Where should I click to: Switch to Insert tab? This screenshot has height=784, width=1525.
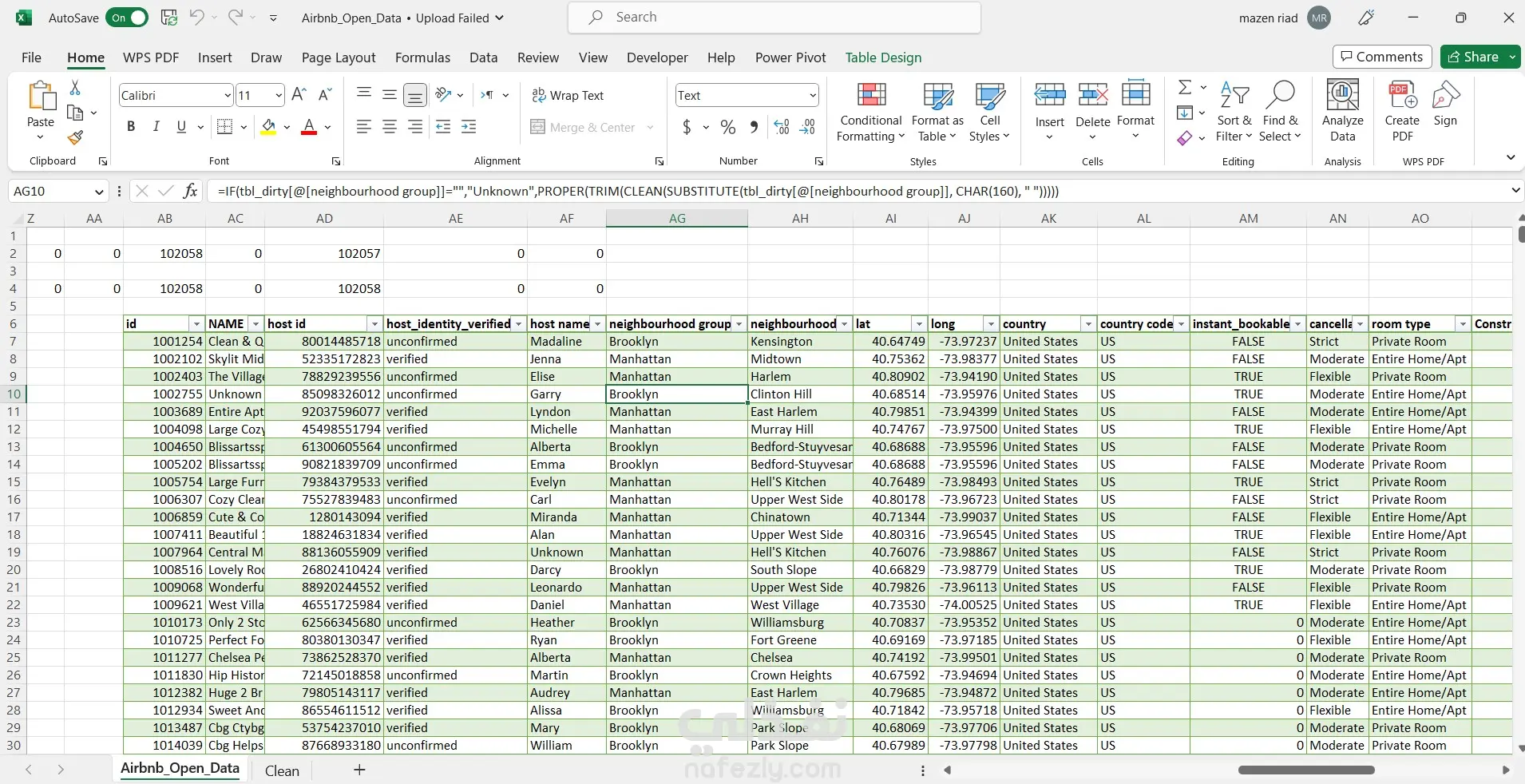[215, 57]
